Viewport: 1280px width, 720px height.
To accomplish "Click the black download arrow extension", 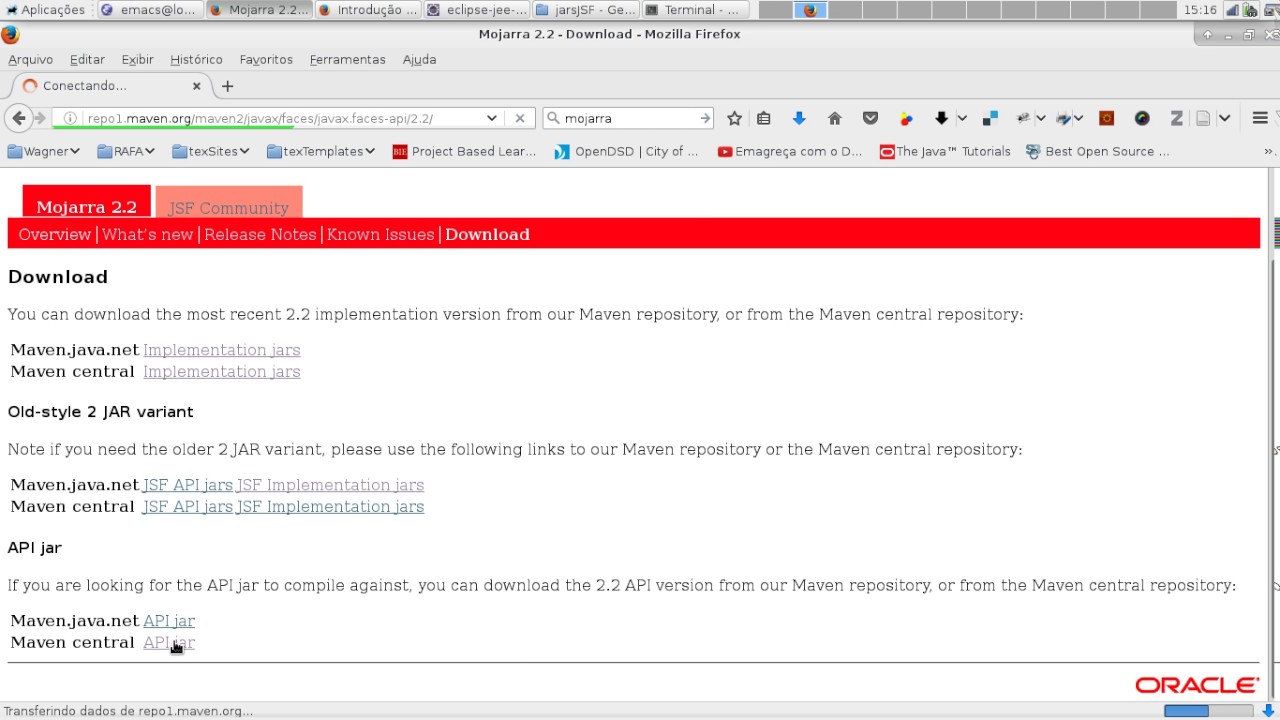I will (941, 118).
